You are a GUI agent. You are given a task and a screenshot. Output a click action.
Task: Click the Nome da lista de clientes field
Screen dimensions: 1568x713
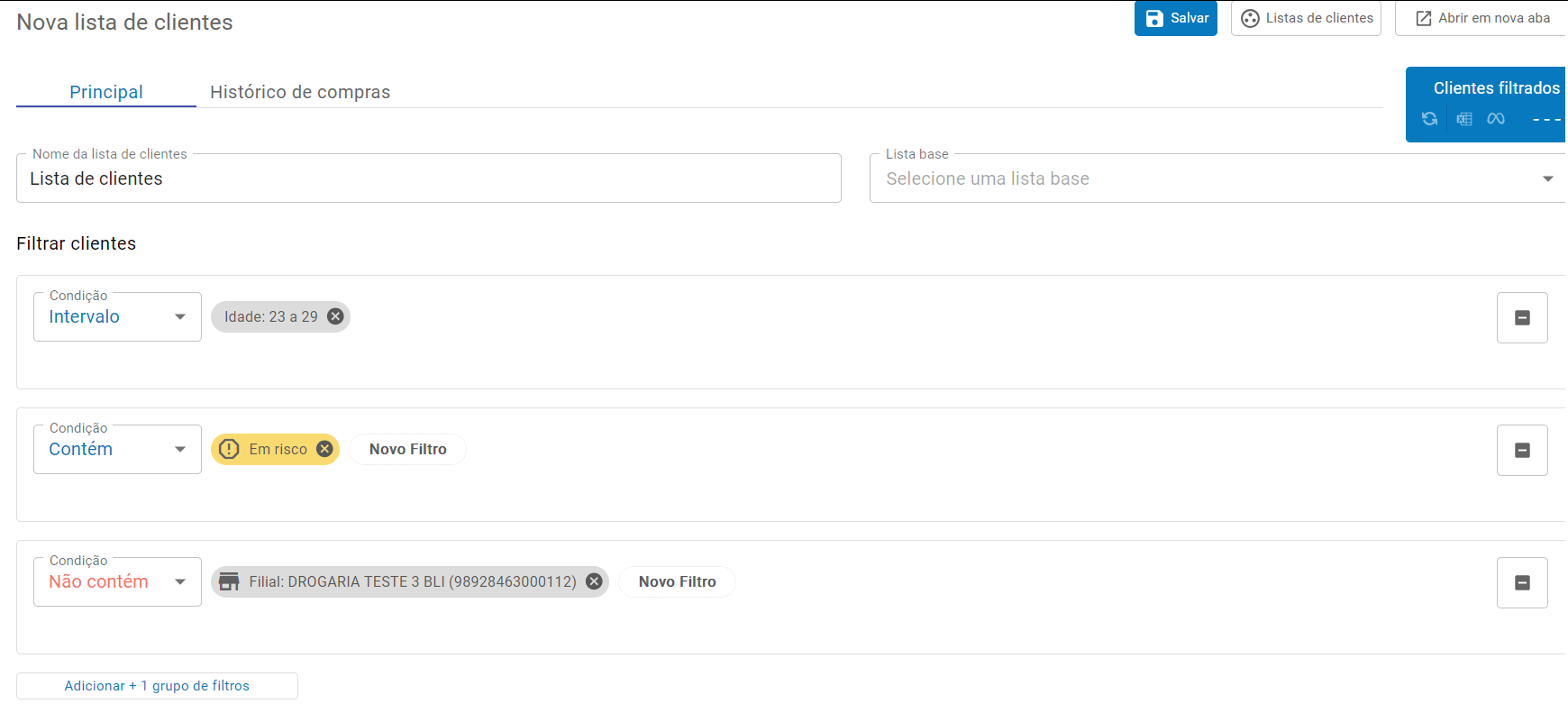click(x=429, y=178)
